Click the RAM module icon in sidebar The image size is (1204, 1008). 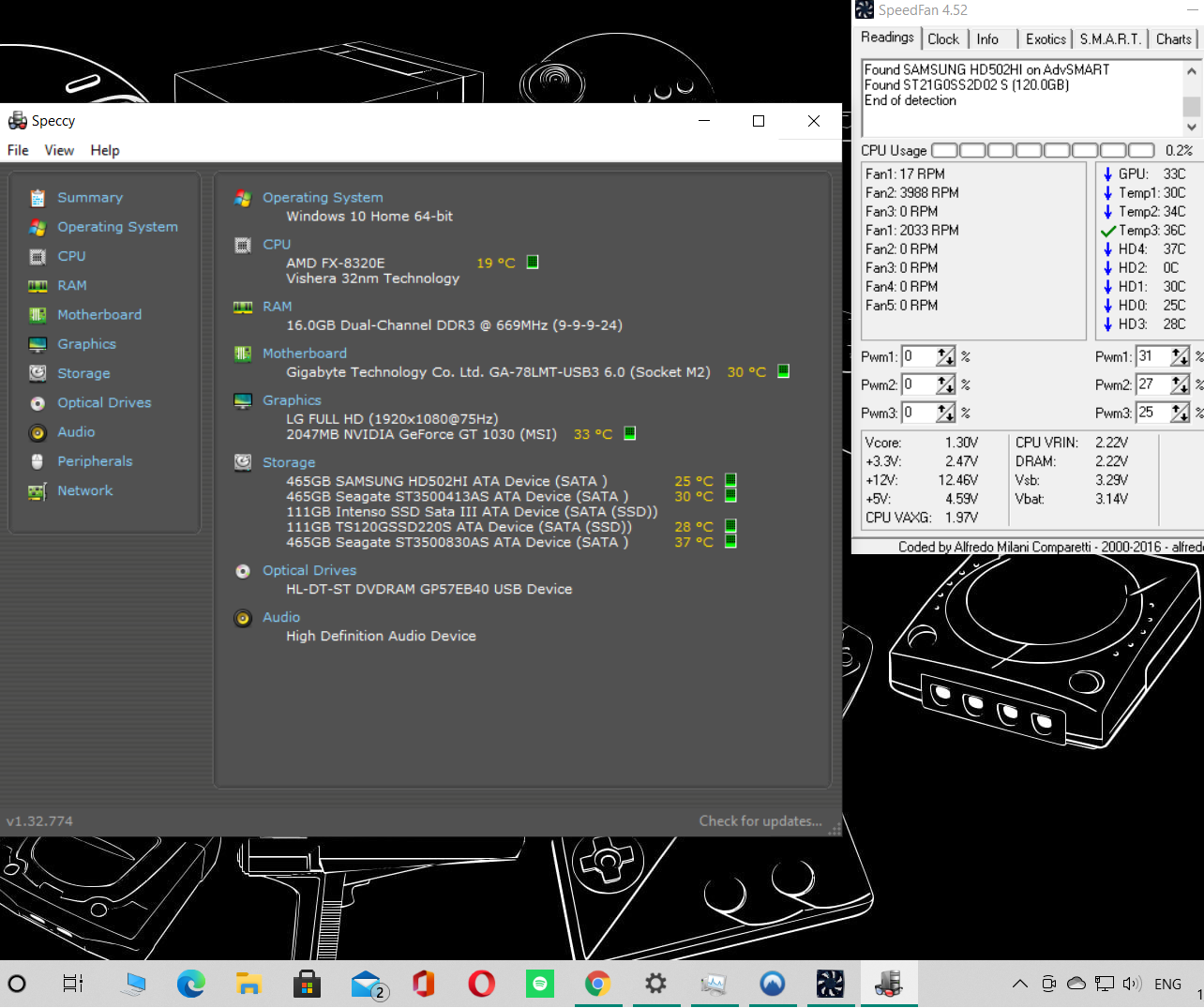click(38, 286)
